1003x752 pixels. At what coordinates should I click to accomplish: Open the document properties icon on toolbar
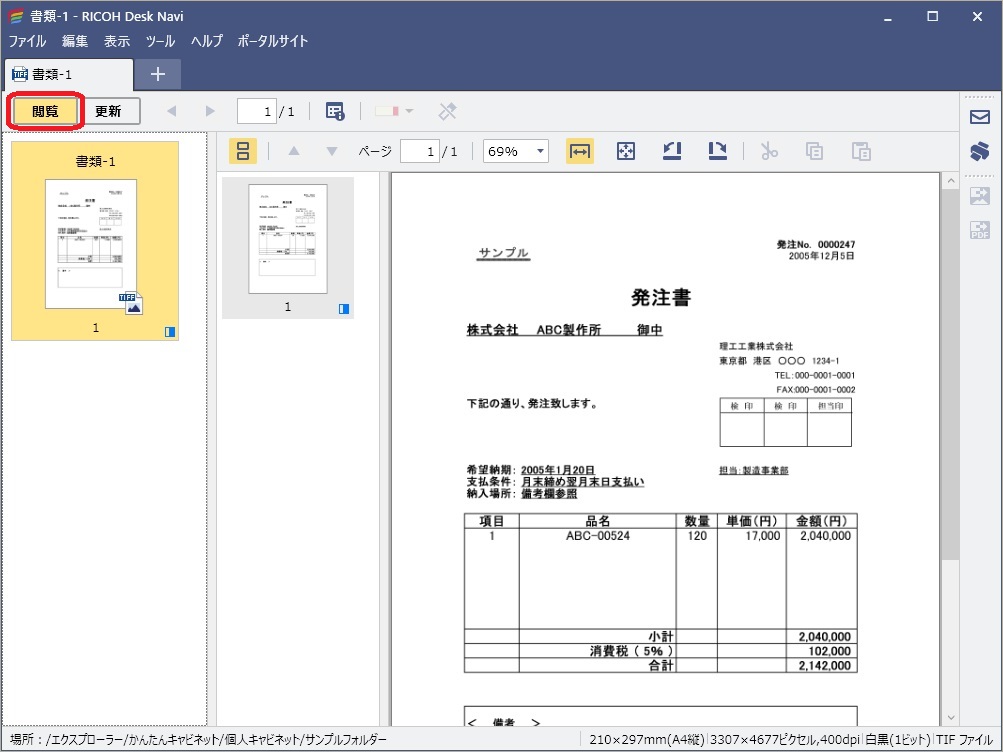[x=334, y=111]
